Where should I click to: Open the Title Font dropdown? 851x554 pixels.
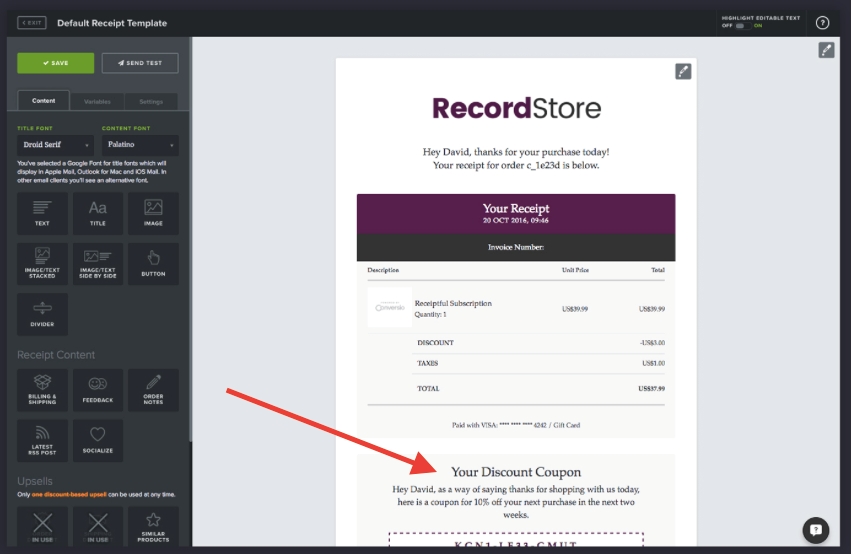point(55,145)
